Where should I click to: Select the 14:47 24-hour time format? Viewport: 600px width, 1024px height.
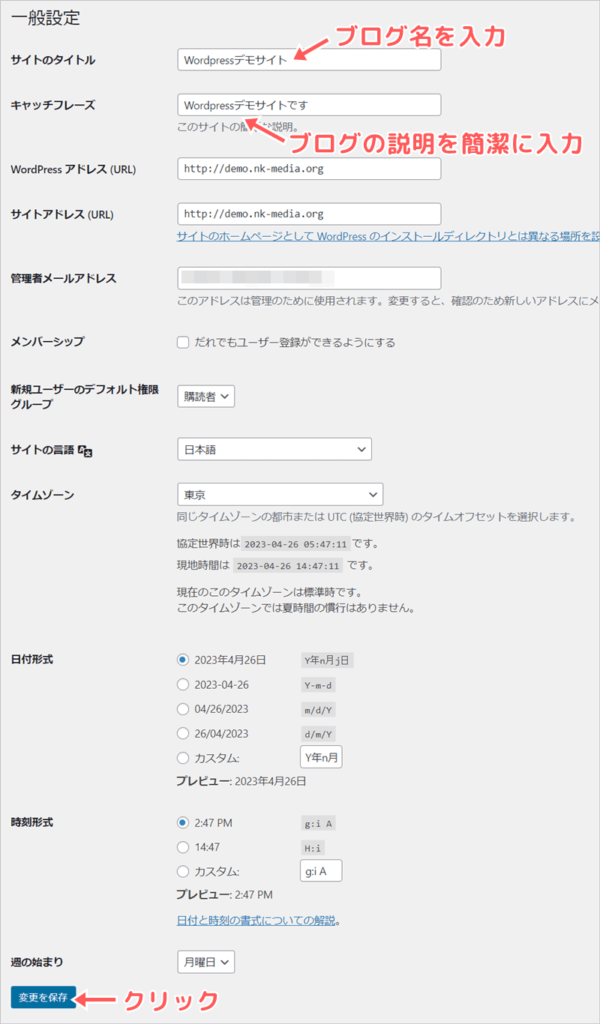coord(183,847)
